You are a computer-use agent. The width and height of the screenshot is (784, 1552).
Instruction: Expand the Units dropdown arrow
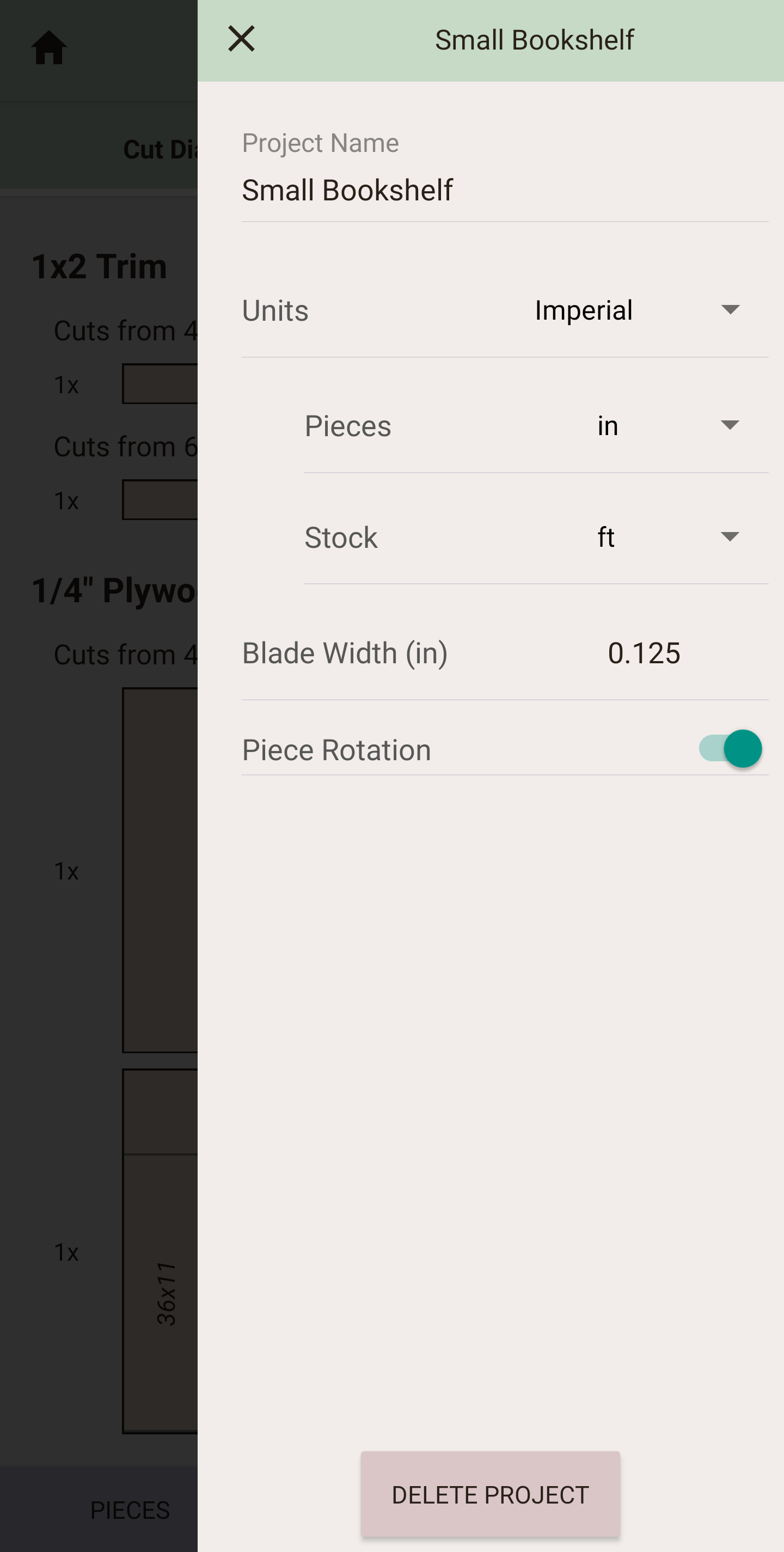[730, 310]
